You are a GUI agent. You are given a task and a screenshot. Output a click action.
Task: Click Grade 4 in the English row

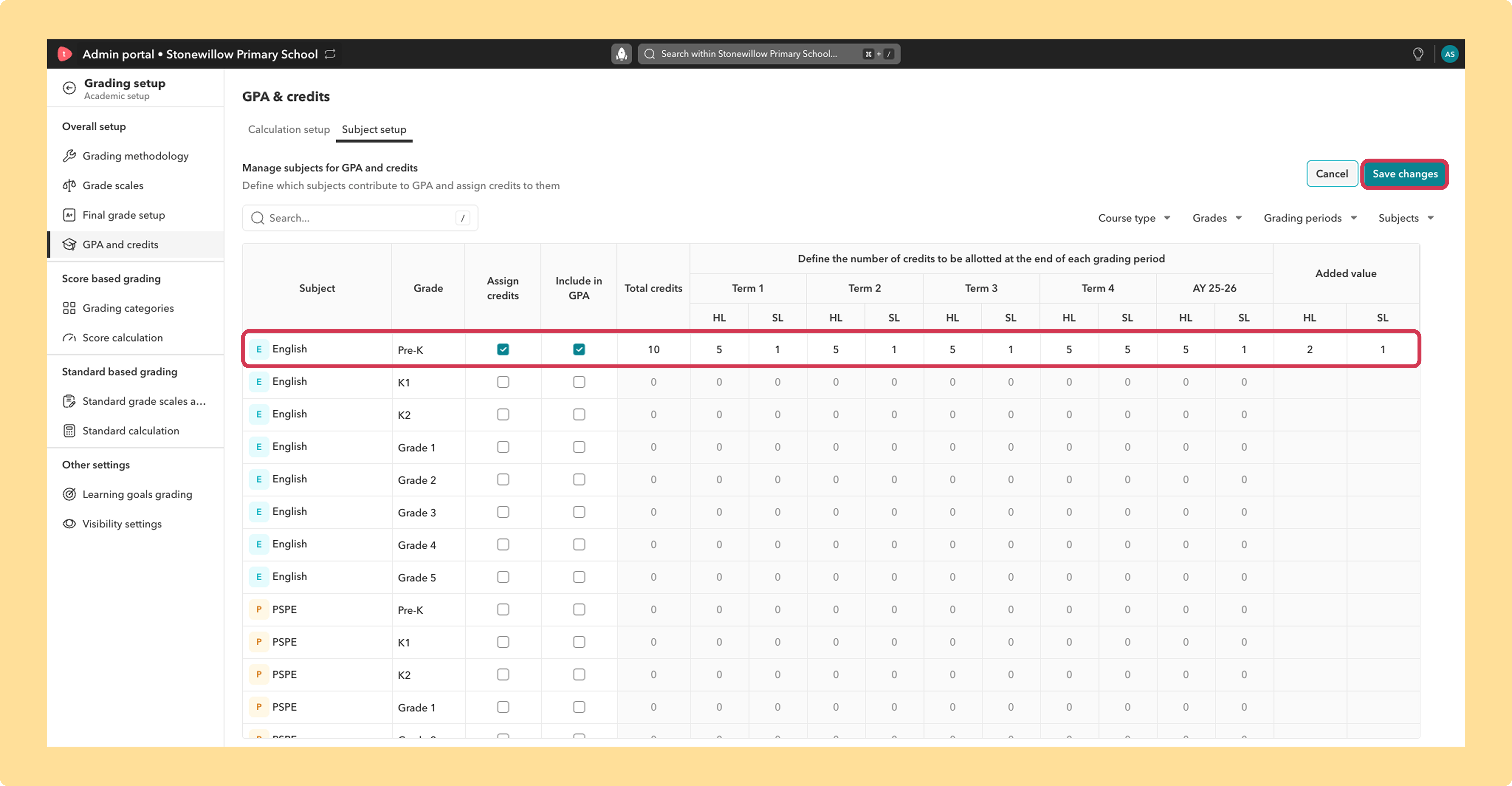[417, 545]
